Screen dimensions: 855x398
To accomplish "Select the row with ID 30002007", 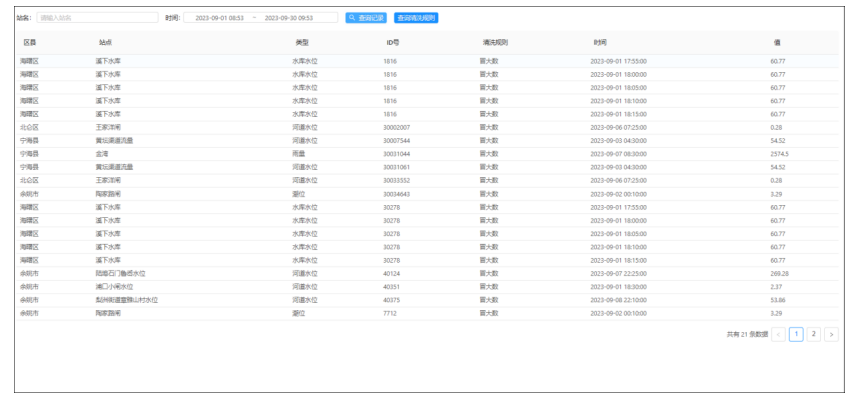I will 428,128.
